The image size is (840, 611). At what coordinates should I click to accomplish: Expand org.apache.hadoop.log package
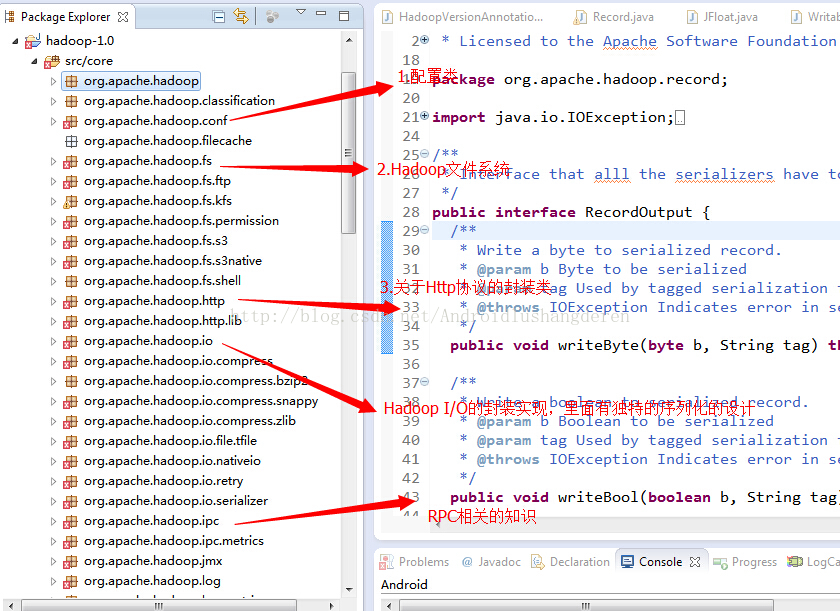click(x=53, y=581)
